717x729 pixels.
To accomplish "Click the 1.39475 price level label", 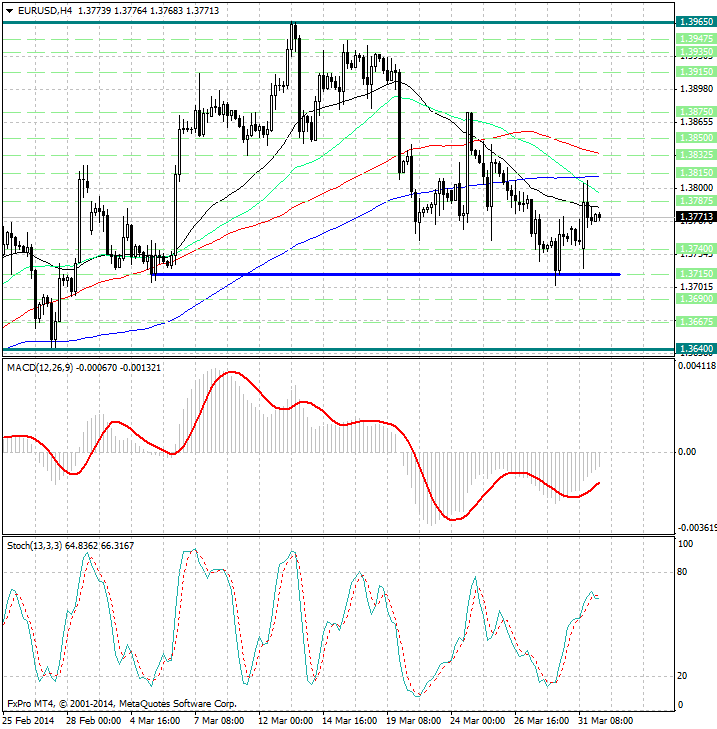I will pyautogui.click(x=696, y=39).
